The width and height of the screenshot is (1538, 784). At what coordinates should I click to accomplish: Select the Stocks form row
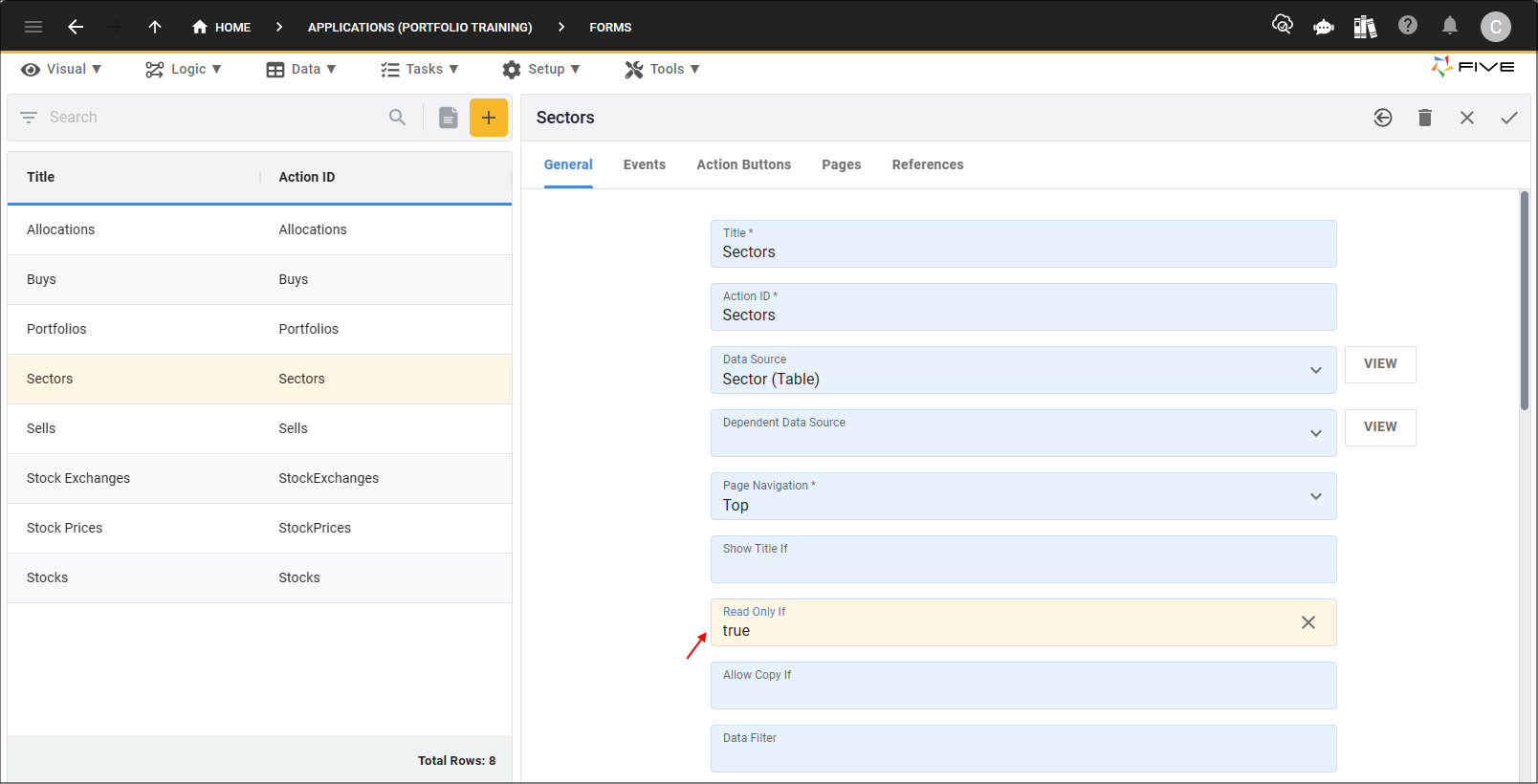[259, 577]
